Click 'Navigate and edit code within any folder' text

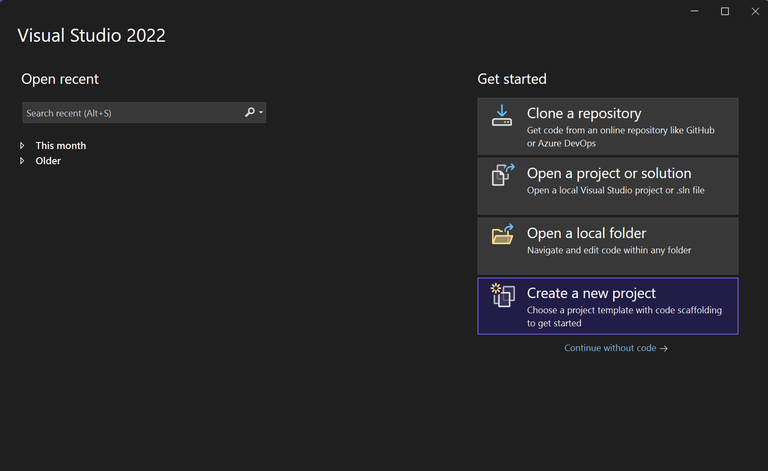coord(609,250)
